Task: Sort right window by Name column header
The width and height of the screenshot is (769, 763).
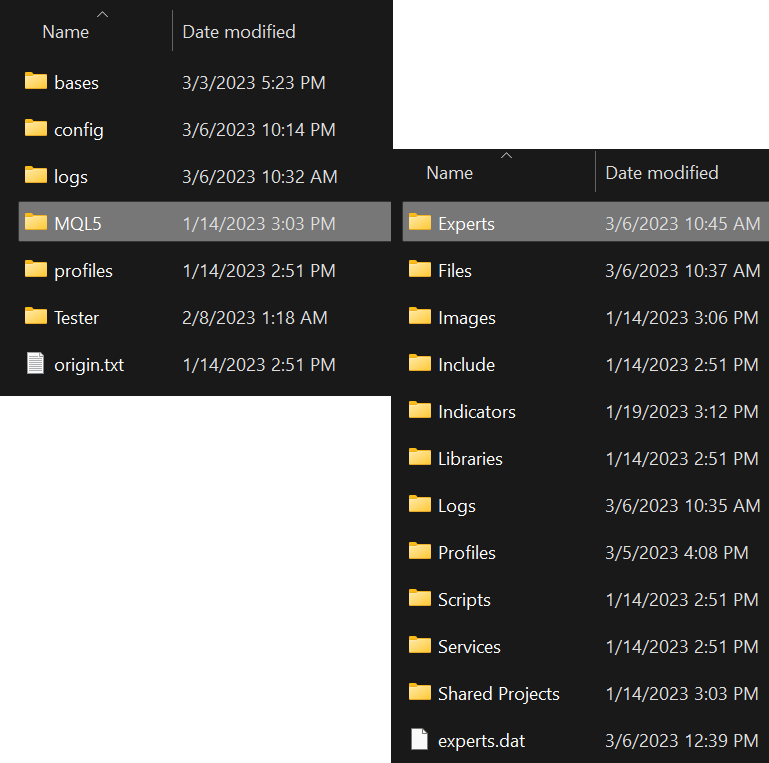Action: (450, 173)
